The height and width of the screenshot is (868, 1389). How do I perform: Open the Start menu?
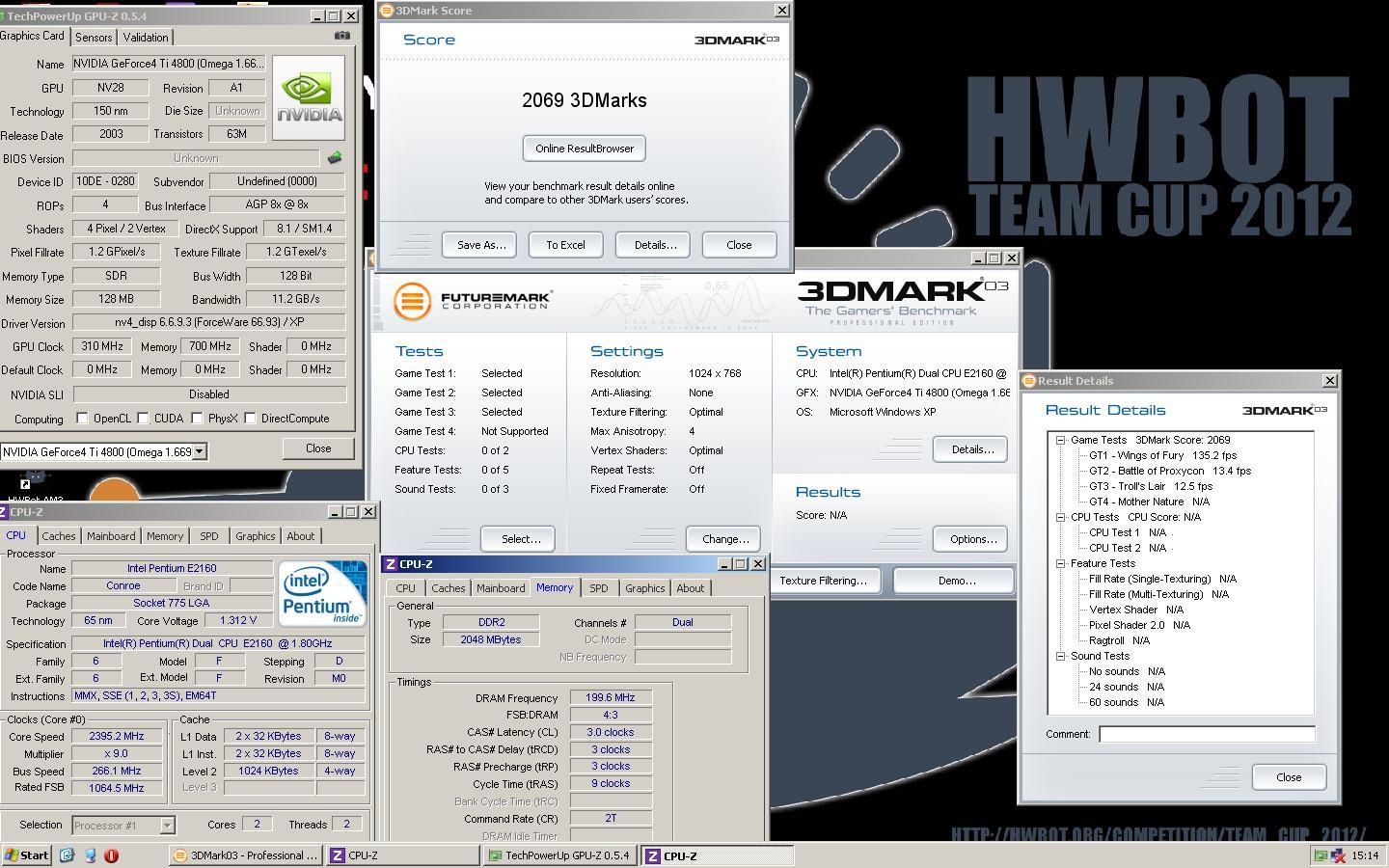click(x=27, y=855)
